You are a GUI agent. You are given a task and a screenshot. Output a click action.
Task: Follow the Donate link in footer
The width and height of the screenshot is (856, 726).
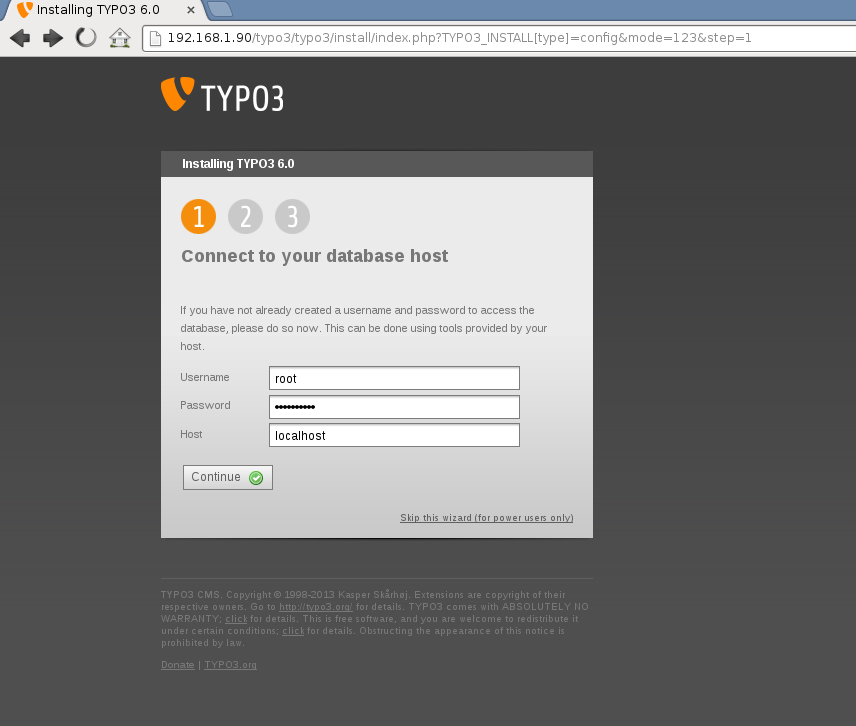177,665
